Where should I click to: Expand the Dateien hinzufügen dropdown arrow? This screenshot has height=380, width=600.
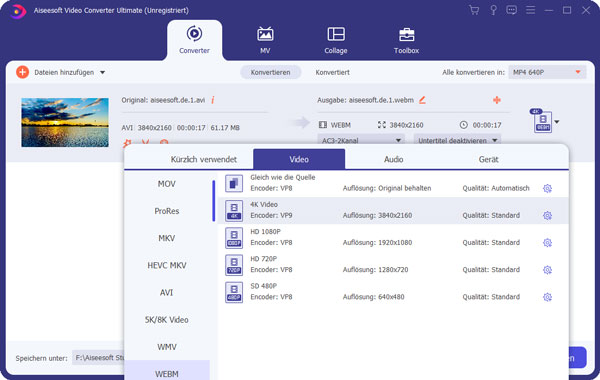103,72
